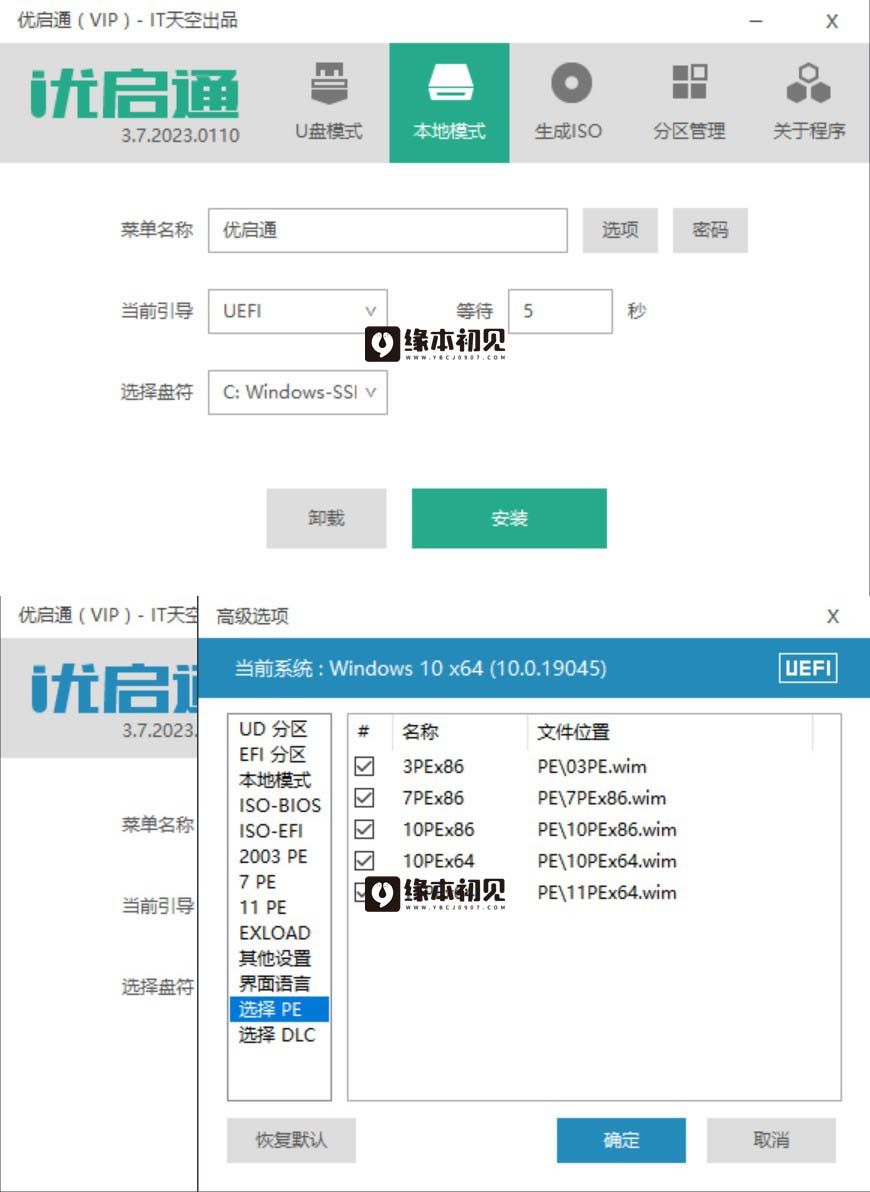Uncheck the 10PEx64 checkbox
The width and height of the screenshot is (870, 1192).
pos(364,861)
